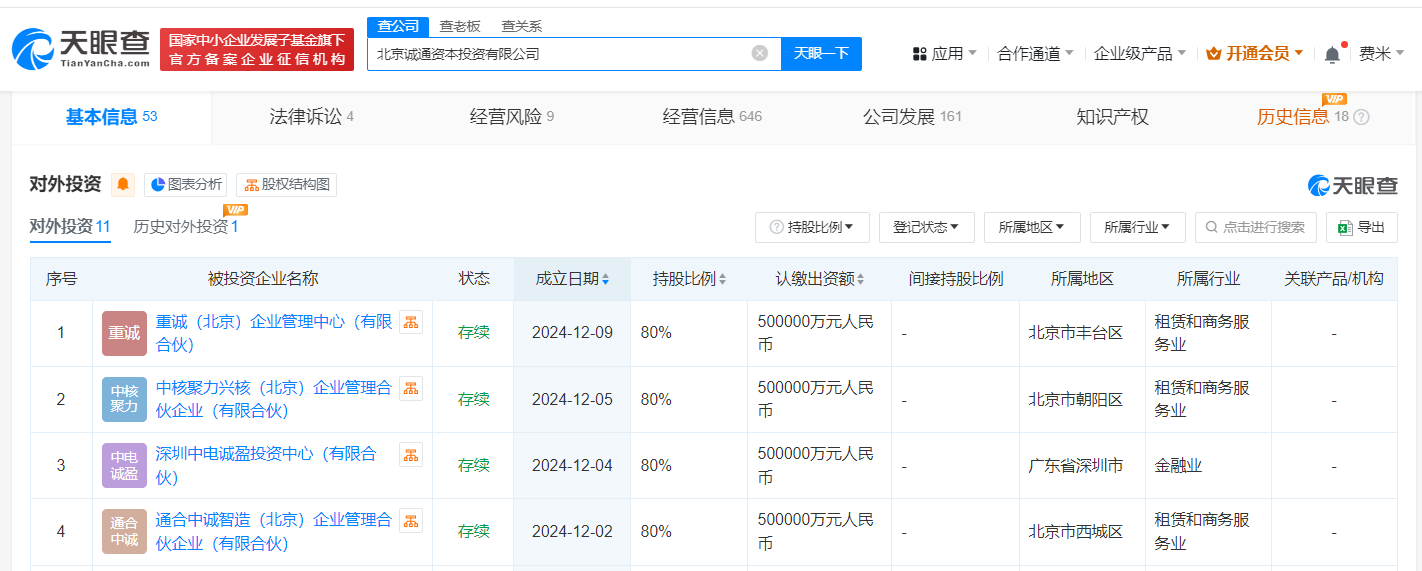Switch to 对外投资 11 sub-tab
Viewport: 1422px width, 571px height.
point(70,226)
